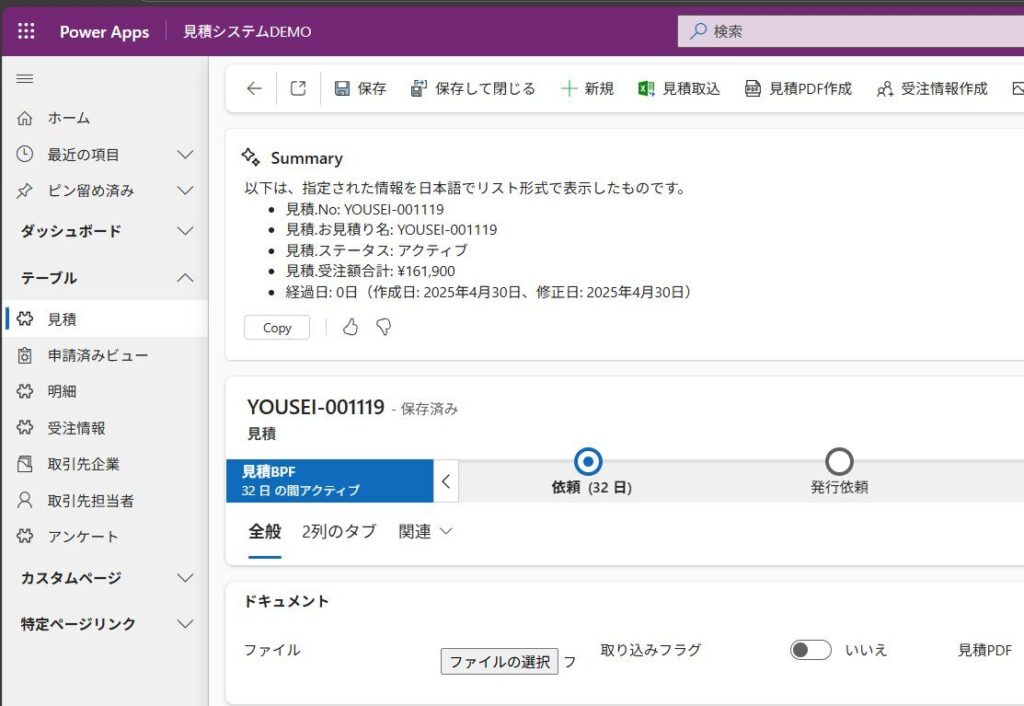This screenshot has width=1024, height=706.
Task: Click the ファイルの選択 button
Action: (499, 661)
